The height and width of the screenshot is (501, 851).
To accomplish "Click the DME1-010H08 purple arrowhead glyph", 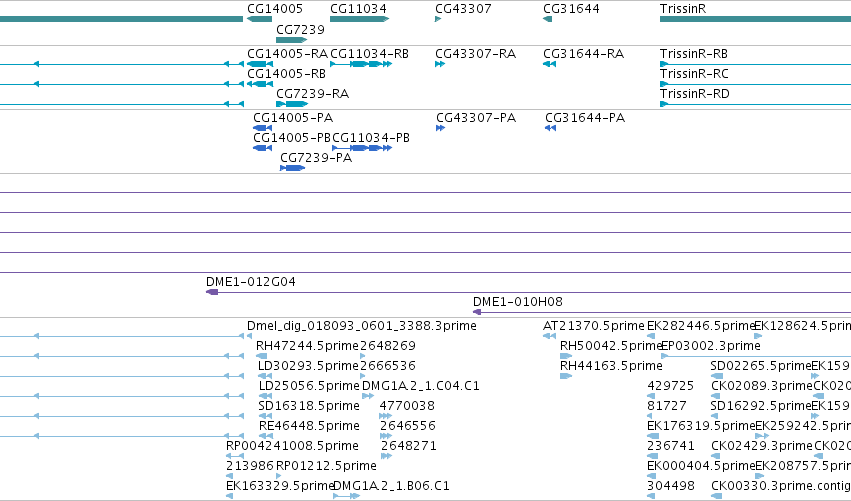I will pos(477,312).
